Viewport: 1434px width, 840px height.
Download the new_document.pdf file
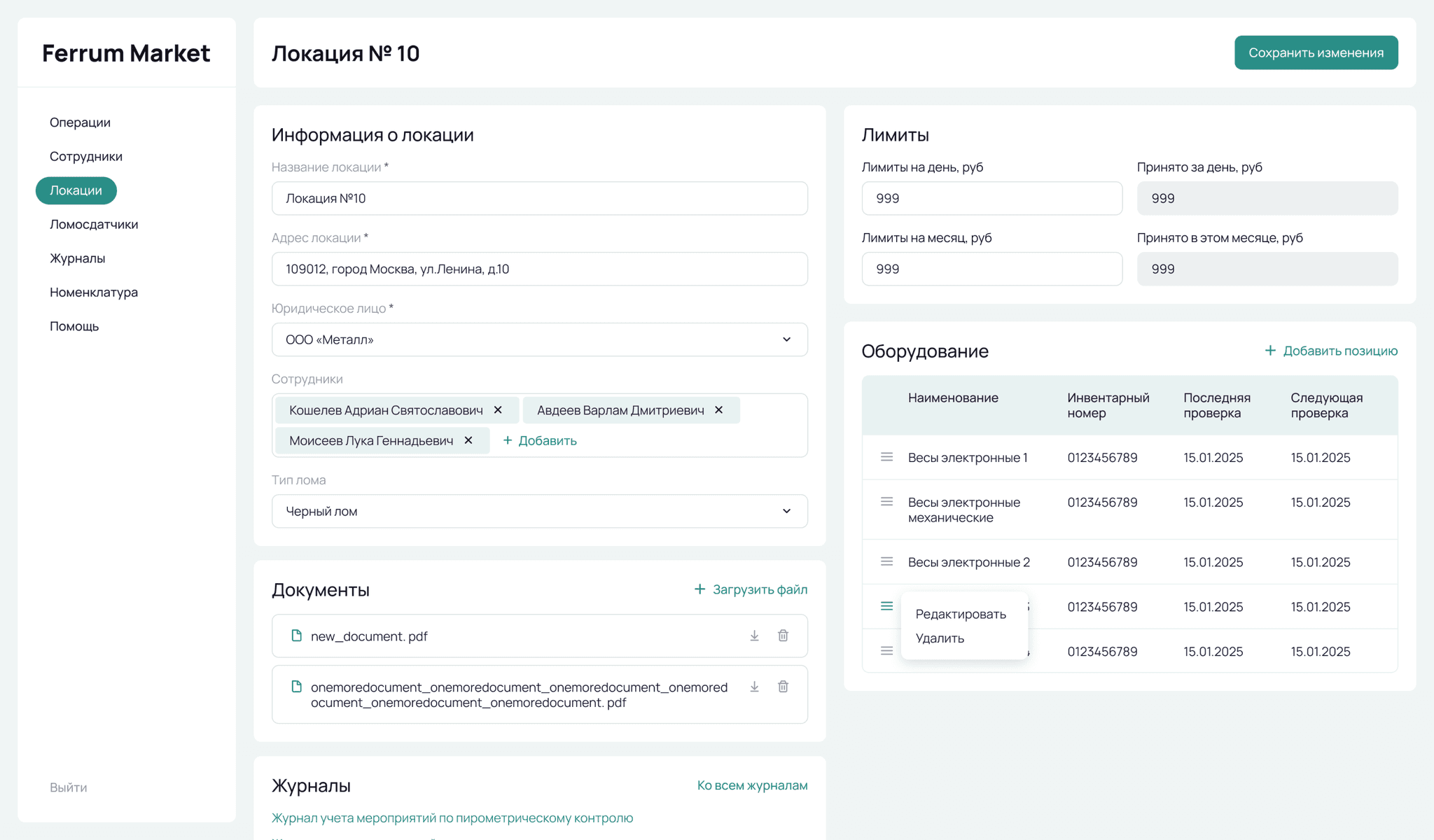pos(754,636)
